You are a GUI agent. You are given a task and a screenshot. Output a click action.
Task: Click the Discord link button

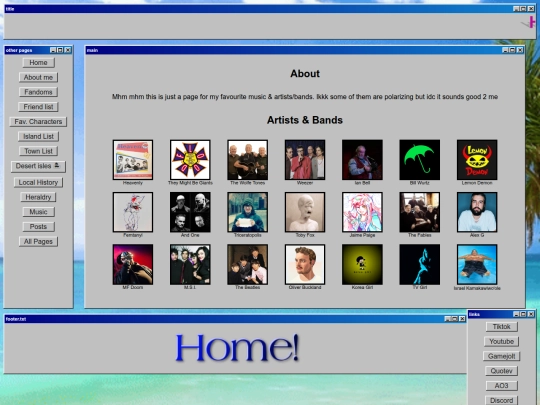[501, 401]
